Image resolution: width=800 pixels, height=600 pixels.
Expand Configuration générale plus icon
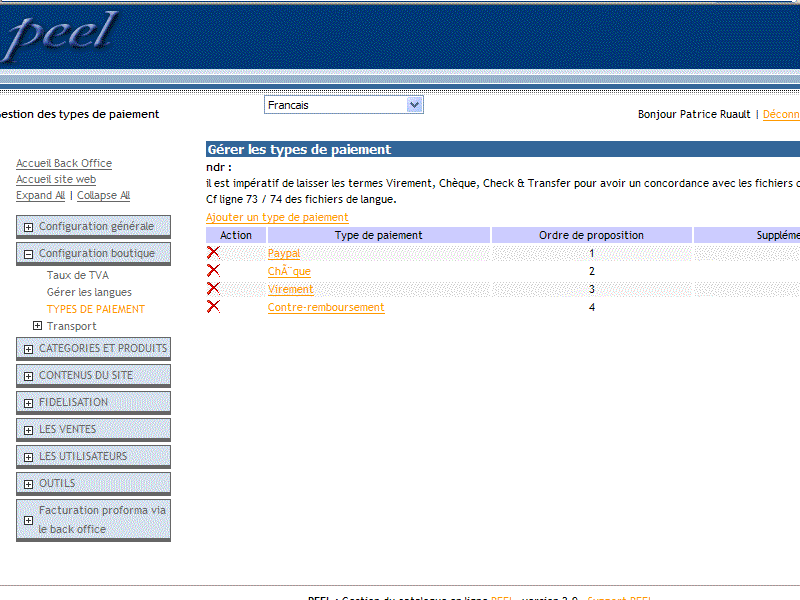29,227
